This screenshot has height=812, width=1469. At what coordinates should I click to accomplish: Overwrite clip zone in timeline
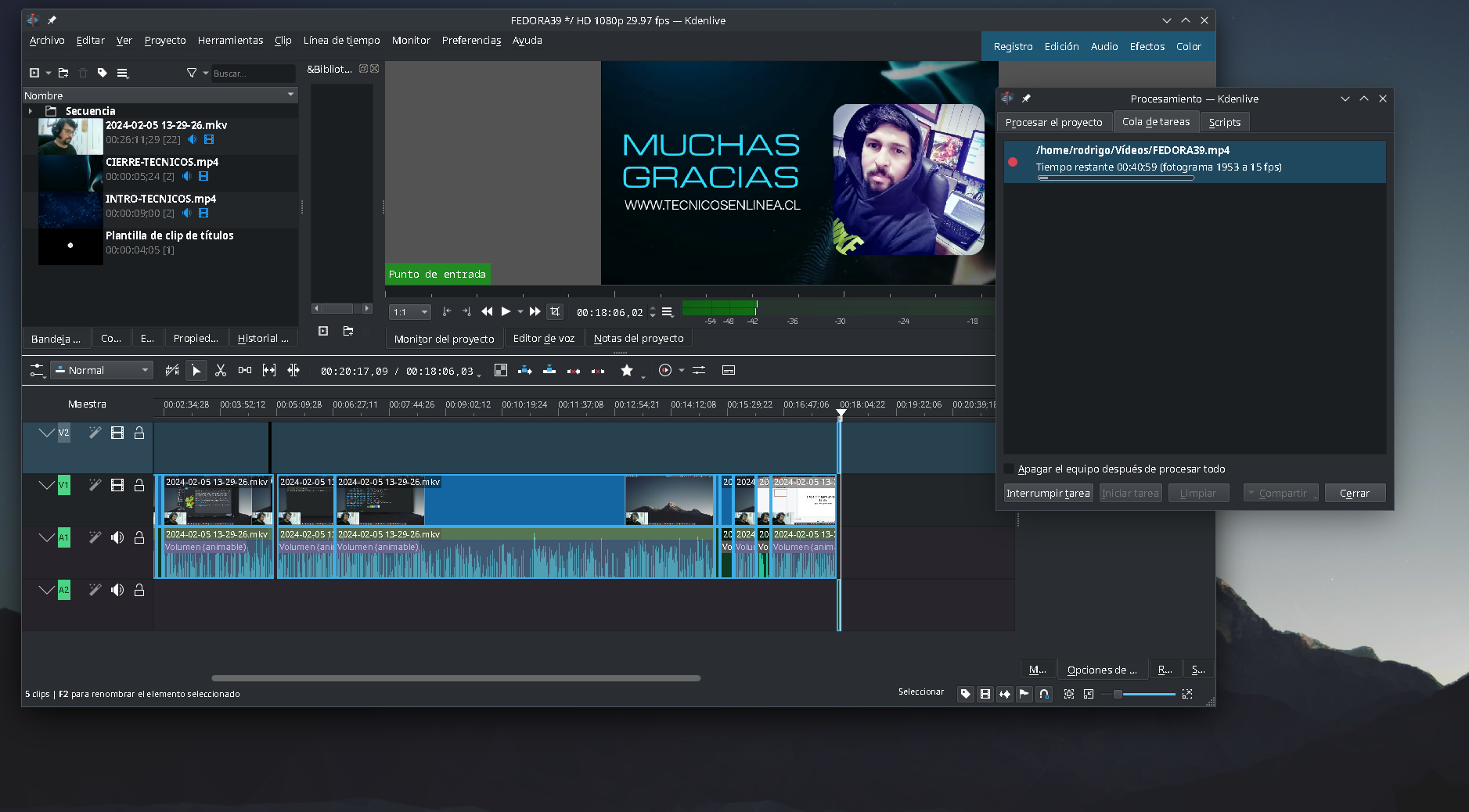coord(549,370)
